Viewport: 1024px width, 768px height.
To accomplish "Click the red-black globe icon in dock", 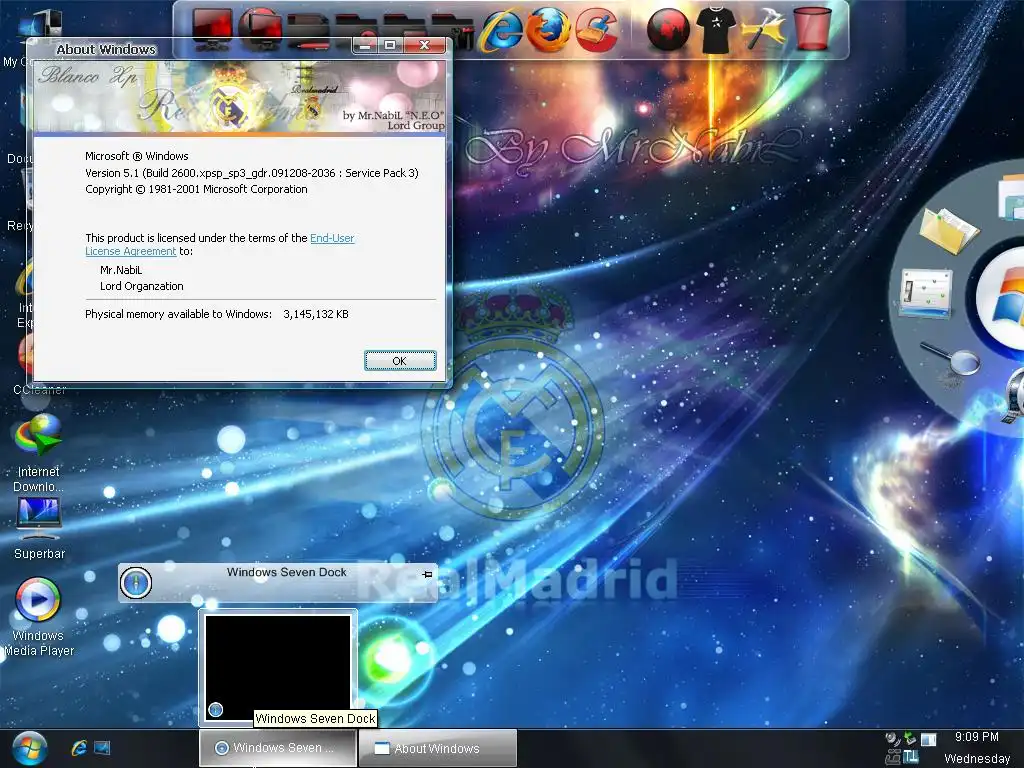I will coord(667,30).
